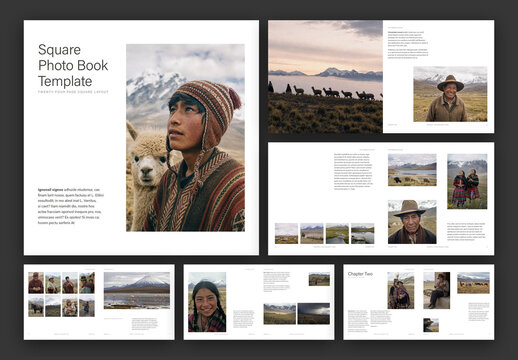This screenshot has width=518, height=360.
Task: Select the seated man photo in Chapter Two spread
Action: [x=437, y=290]
